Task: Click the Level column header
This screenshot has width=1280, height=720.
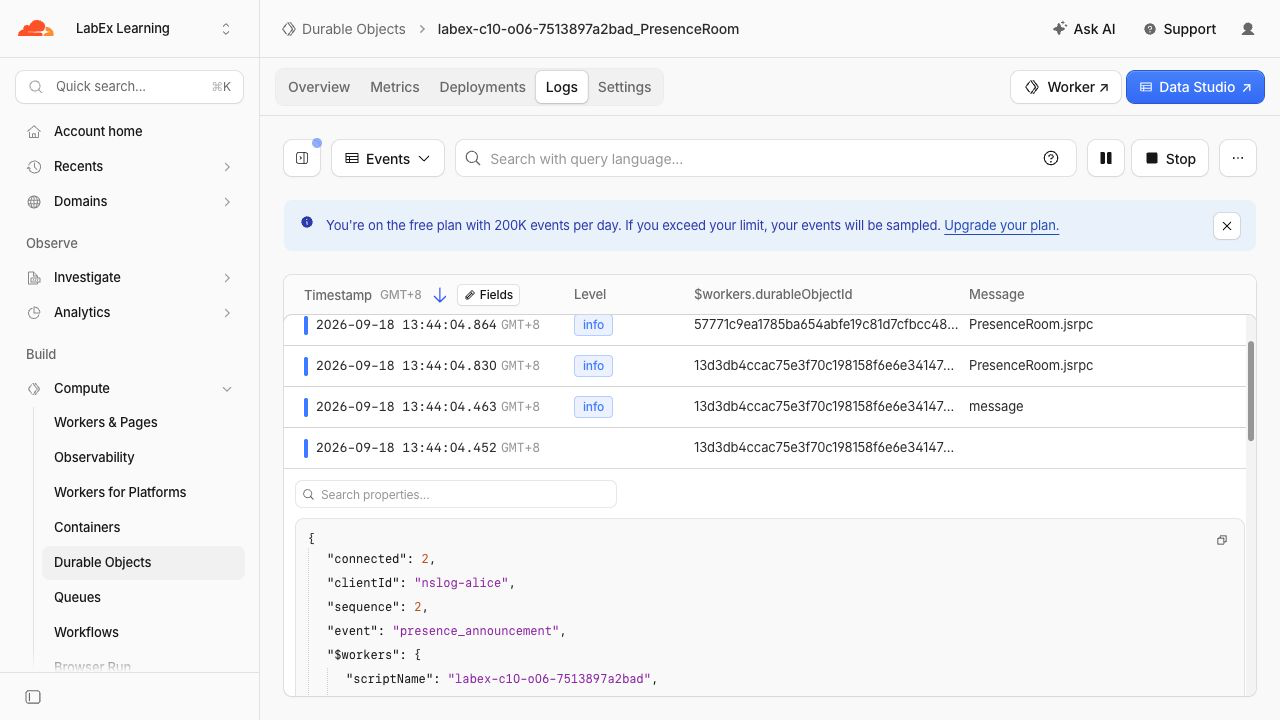Action: 590,295
